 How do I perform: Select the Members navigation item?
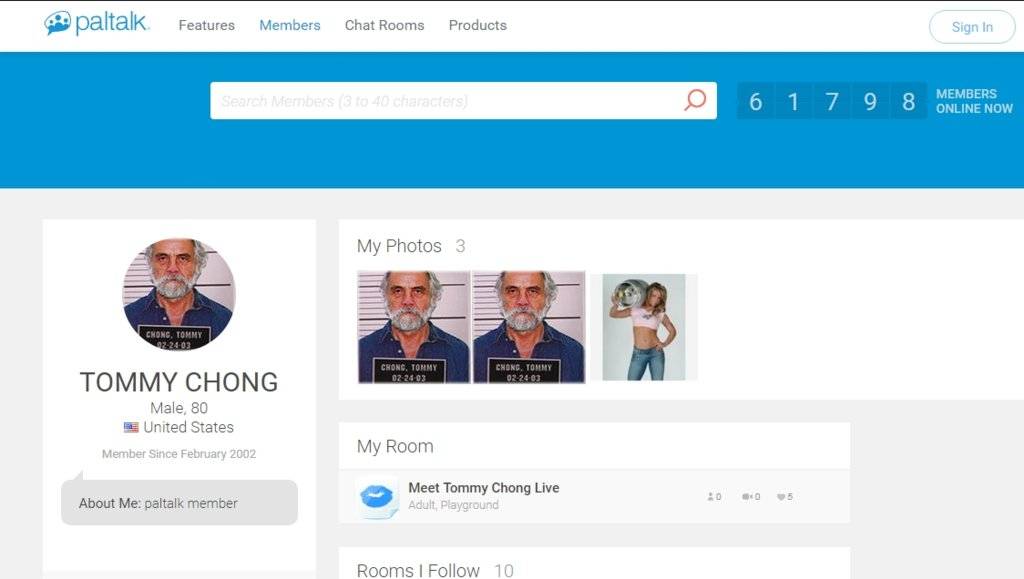click(289, 25)
